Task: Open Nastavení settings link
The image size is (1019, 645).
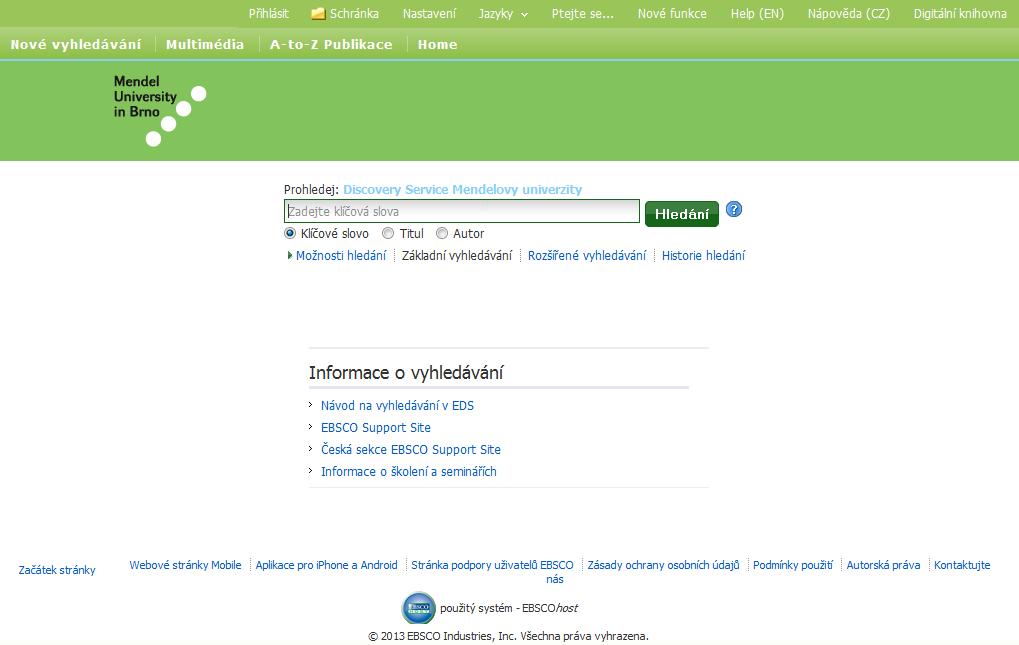Action: coord(429,14)
